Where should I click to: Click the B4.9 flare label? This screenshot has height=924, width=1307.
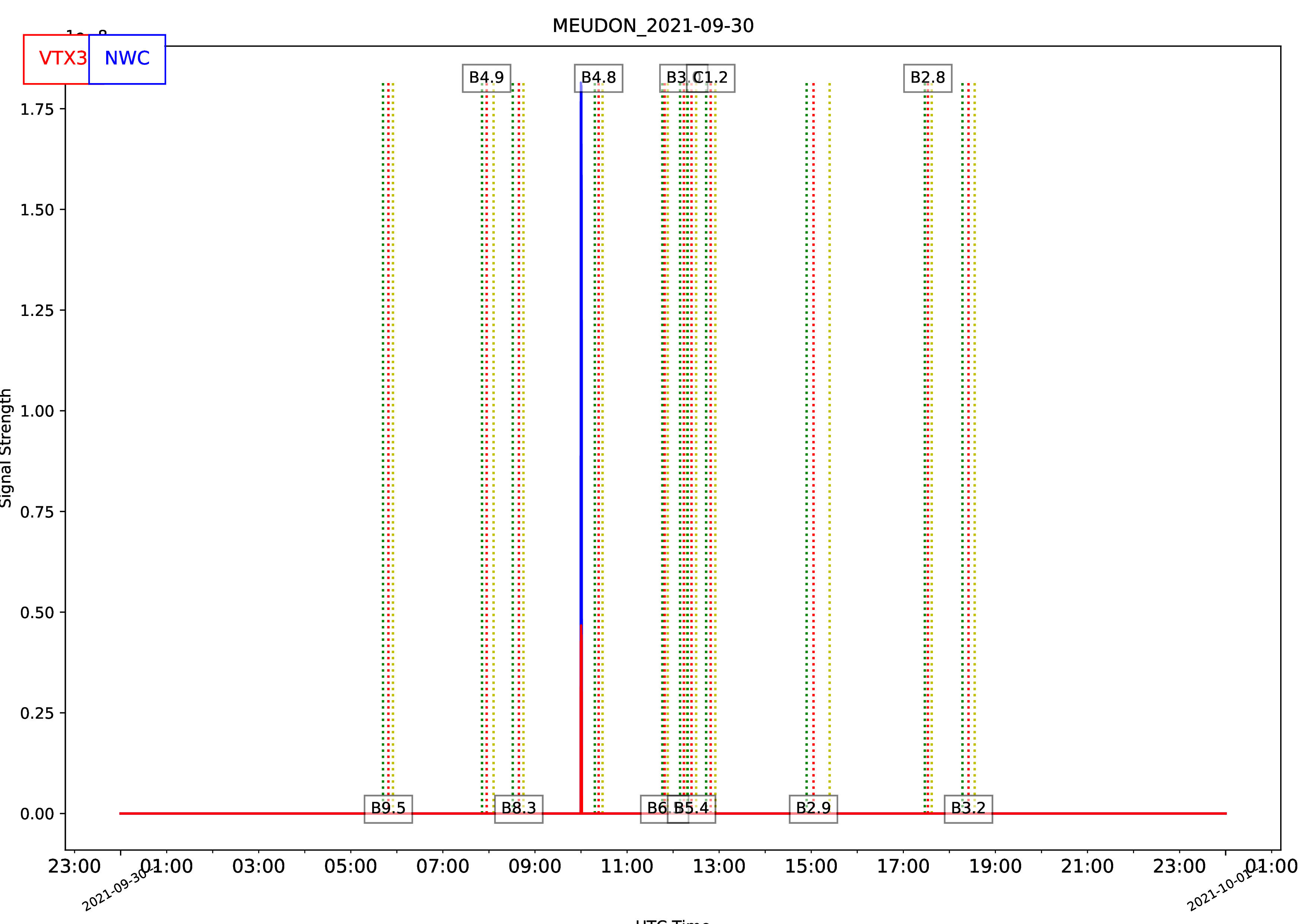coord(486,78)
